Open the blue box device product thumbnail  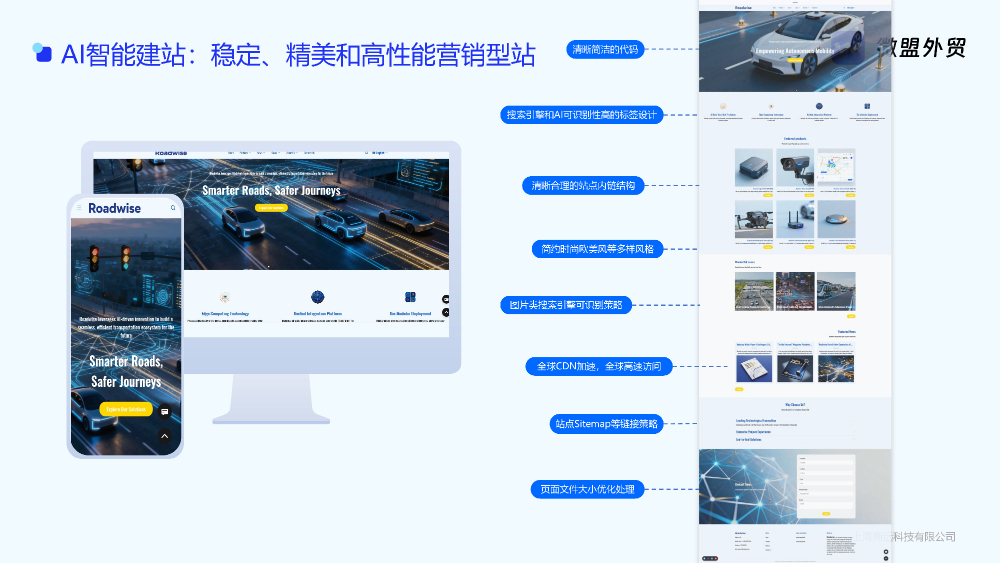tap(754, 168)
